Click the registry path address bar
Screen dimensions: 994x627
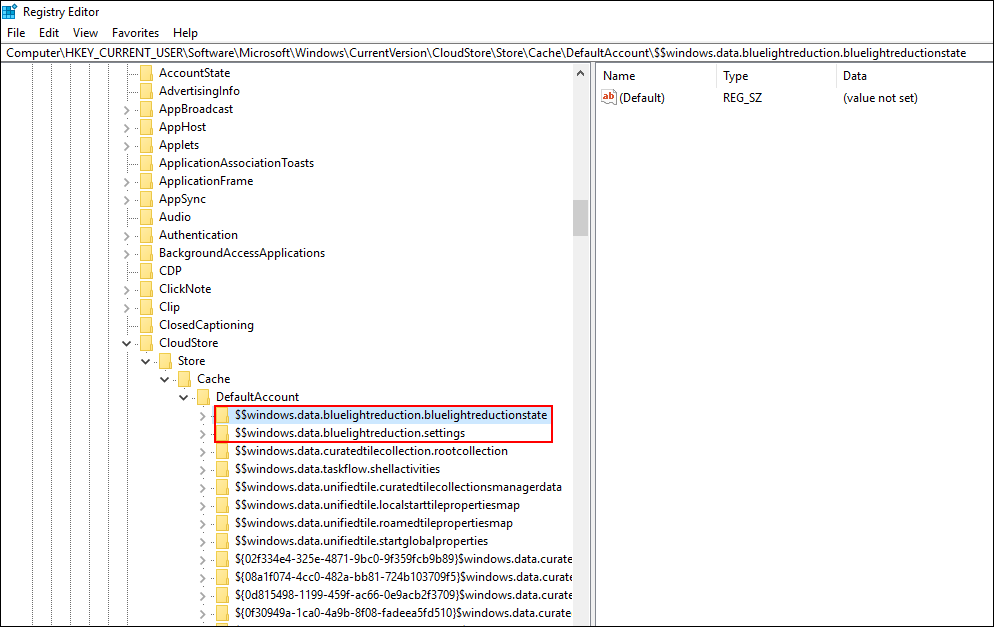(x=497, y=53)
